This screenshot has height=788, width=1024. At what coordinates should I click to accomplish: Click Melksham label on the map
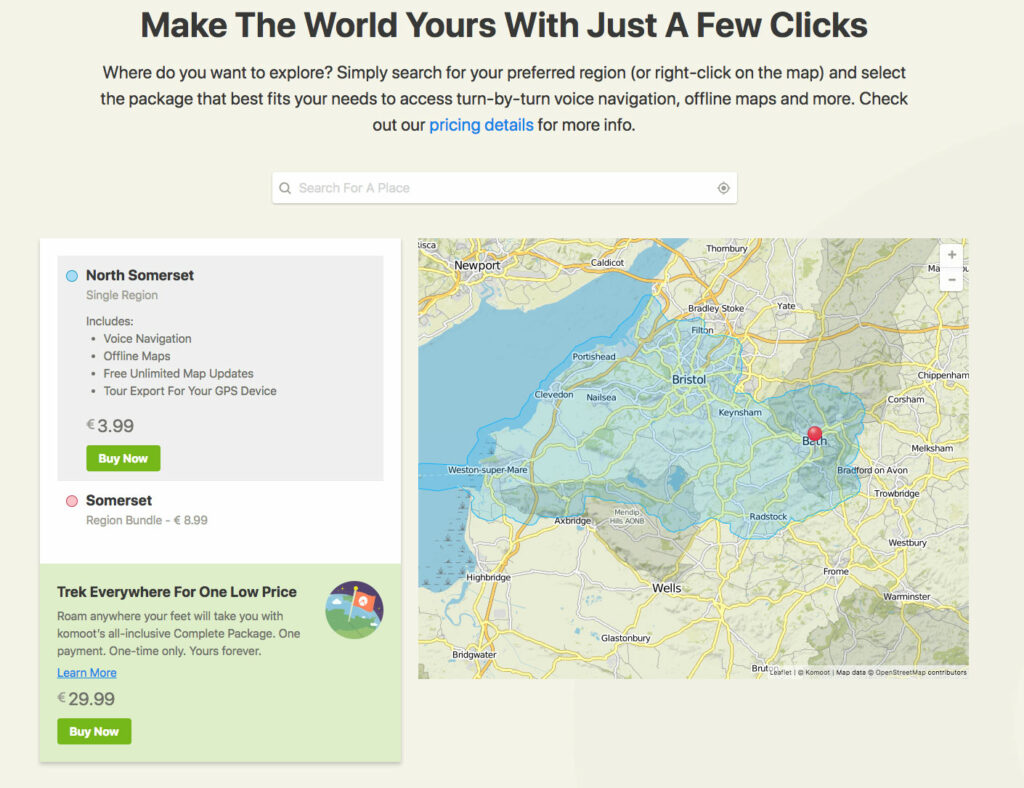click(x=932, y=448)
